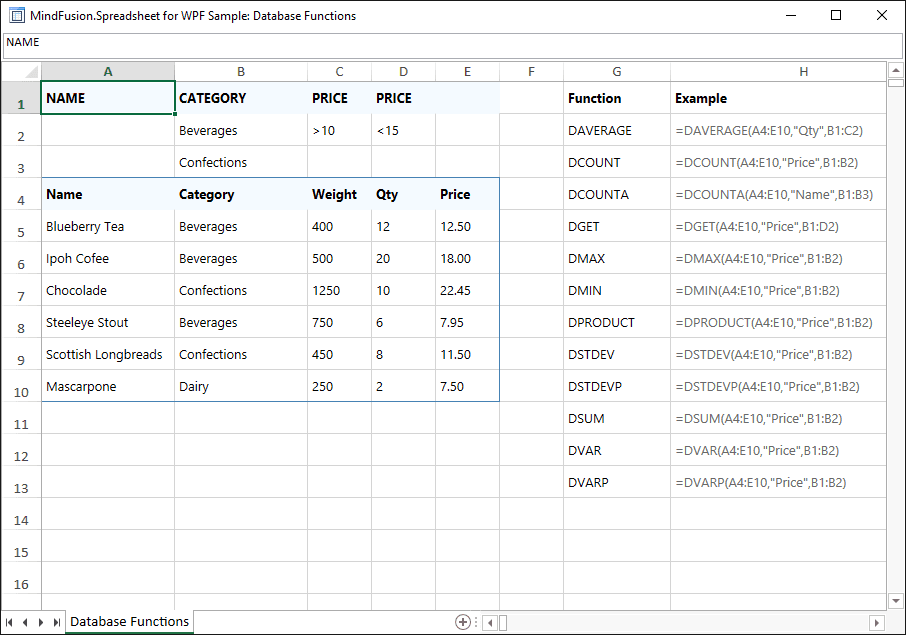906x635 pixels.
Task: Click the horizontal scrollbar thumb
Action: point(503,623)
